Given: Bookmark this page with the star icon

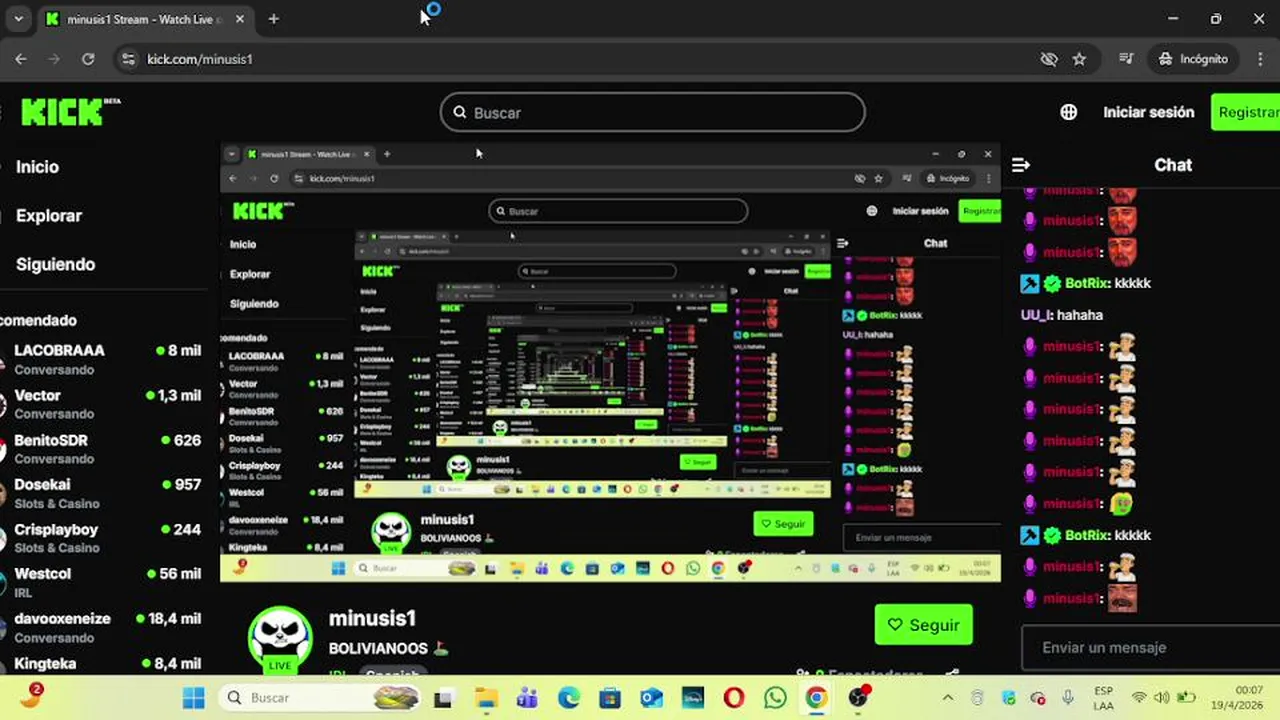Looking at the screenshot, I should 1079,59.
